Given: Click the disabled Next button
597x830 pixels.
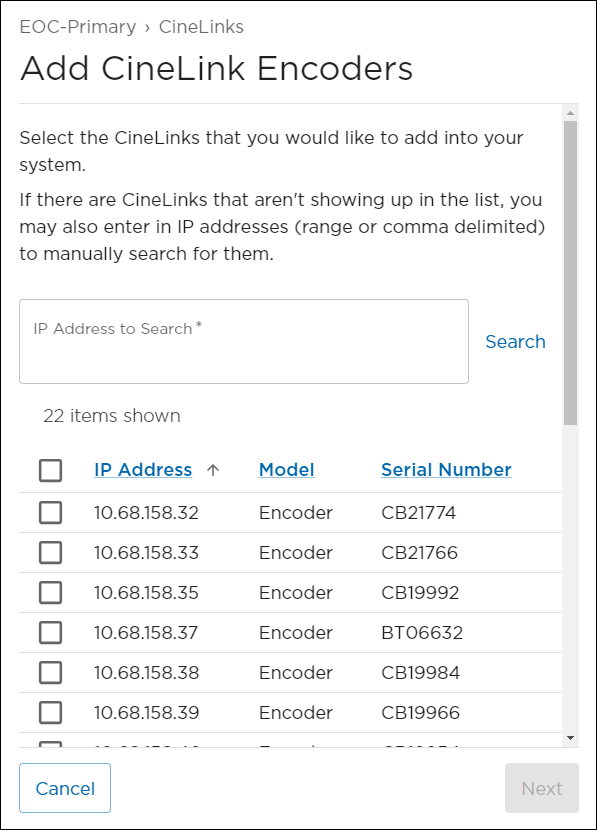Looking at the screenshot, I should point(541,788).
